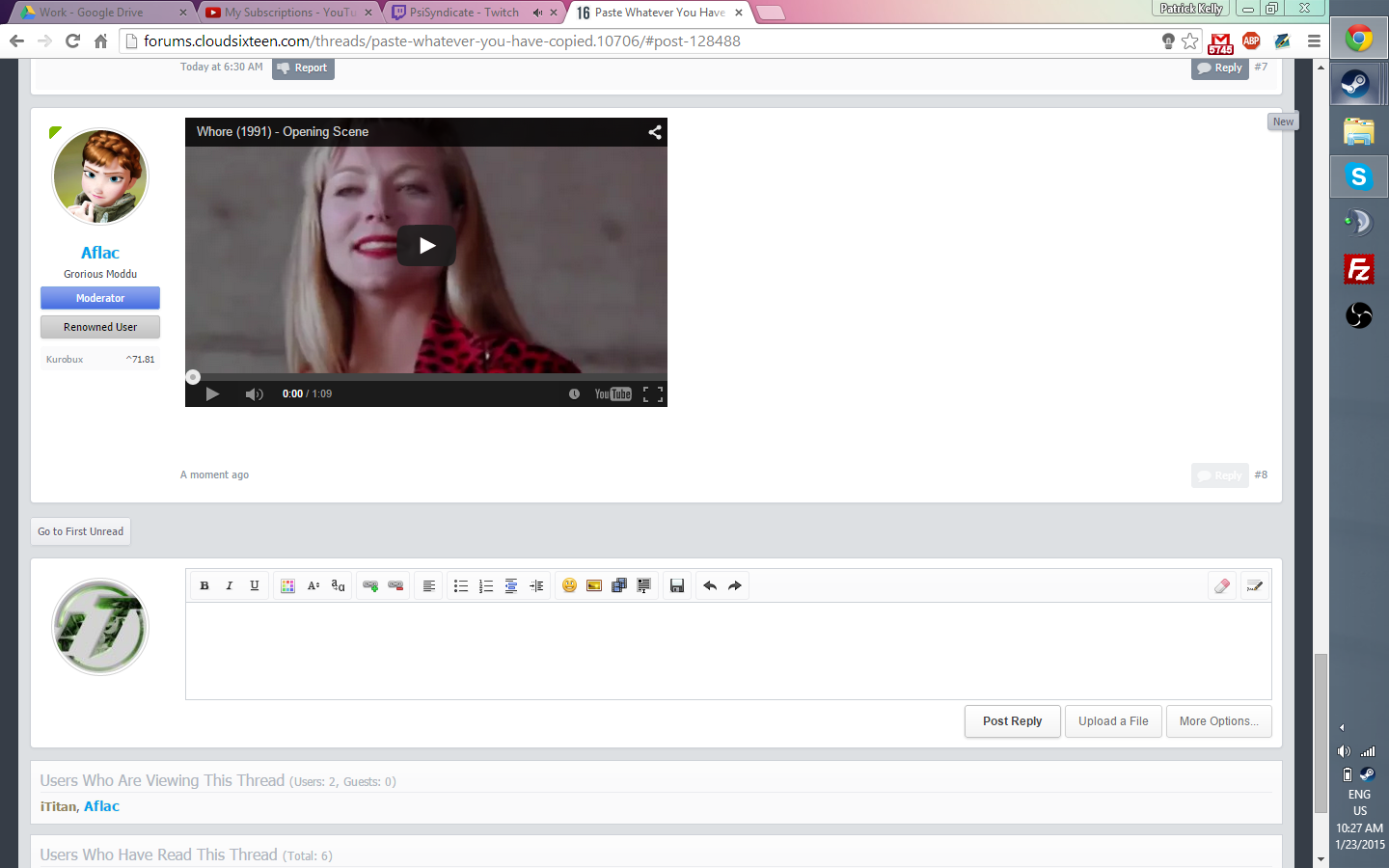
Task: Go to First Unread post
Action: [81, 531]
